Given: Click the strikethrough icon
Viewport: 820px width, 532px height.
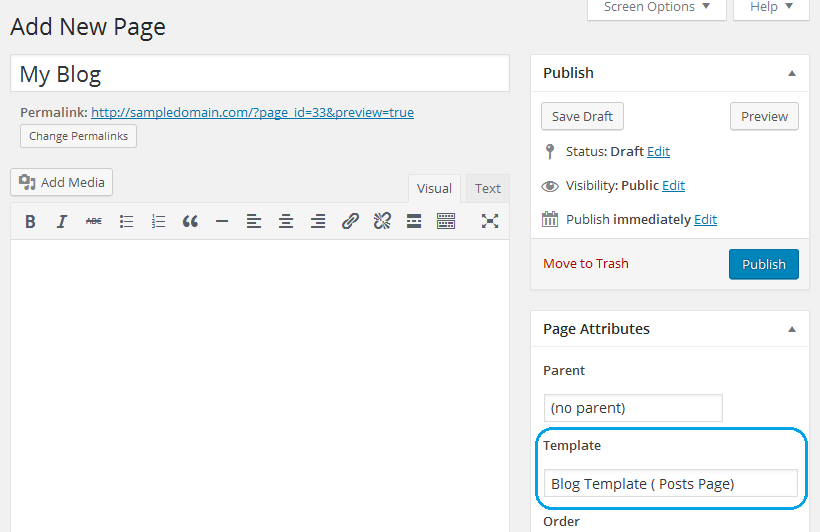Looking at the screenshot, I should 94,221.
